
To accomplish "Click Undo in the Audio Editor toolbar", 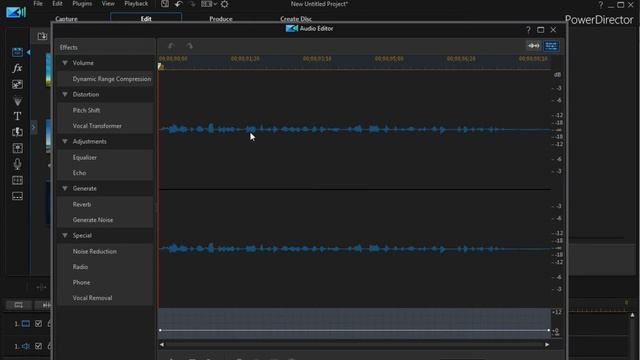I will pyautogui.click(x=171, y=46).
